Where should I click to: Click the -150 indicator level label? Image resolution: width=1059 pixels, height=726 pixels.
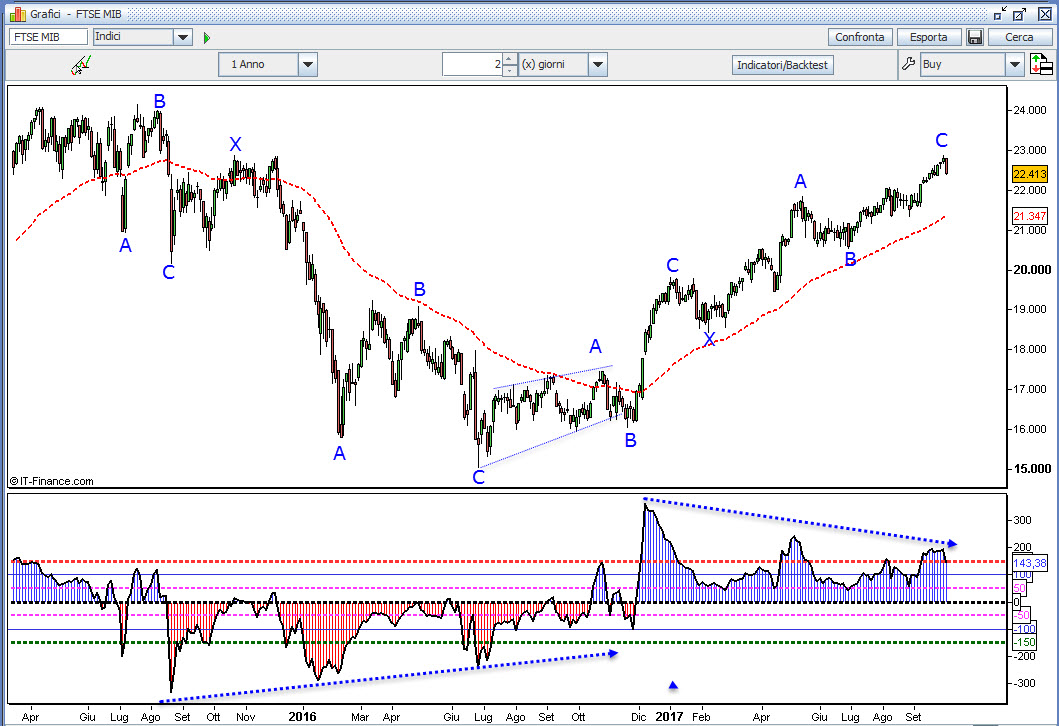1025,642
